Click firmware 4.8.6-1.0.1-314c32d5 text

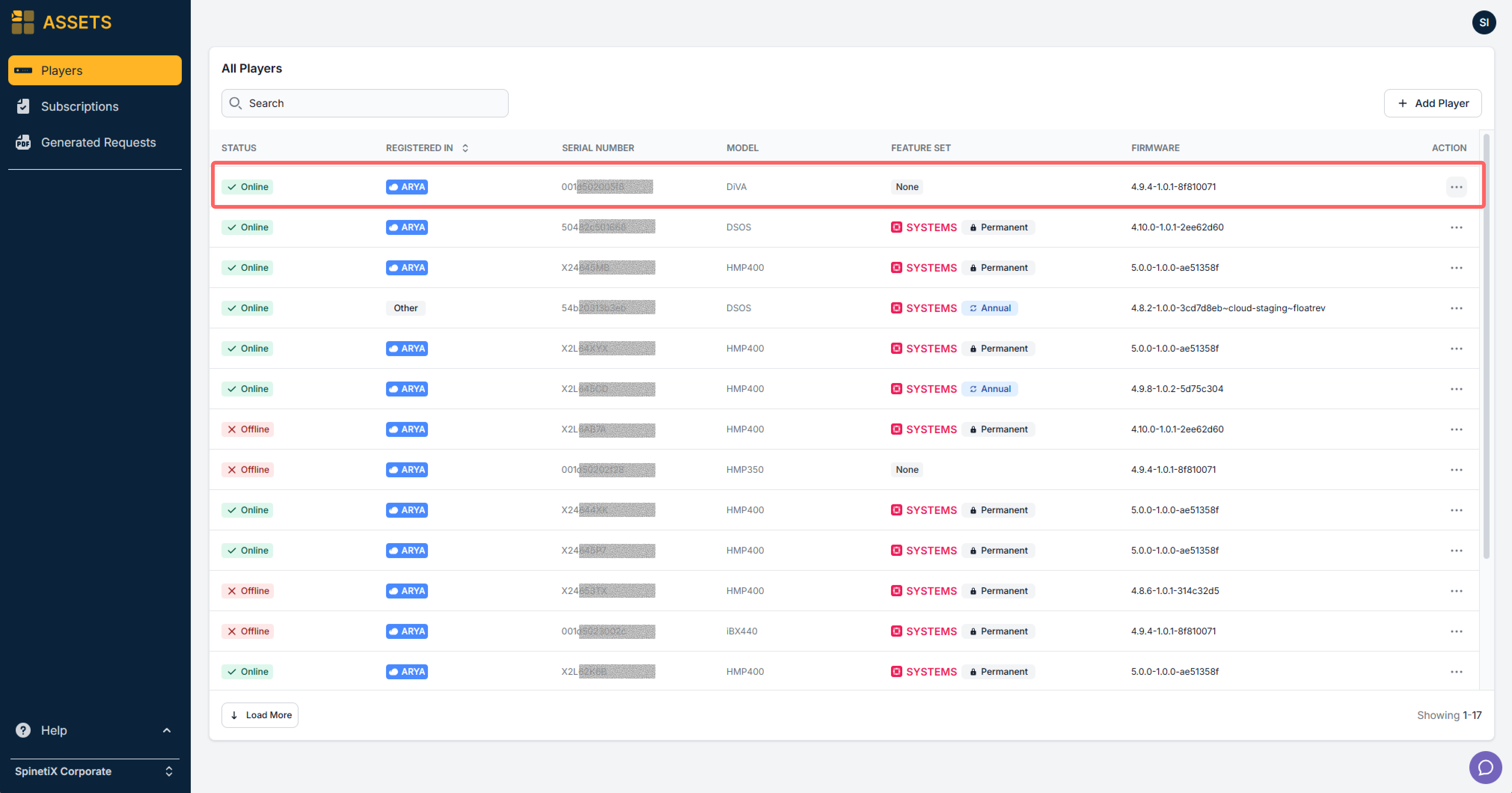click(1175, 591)
